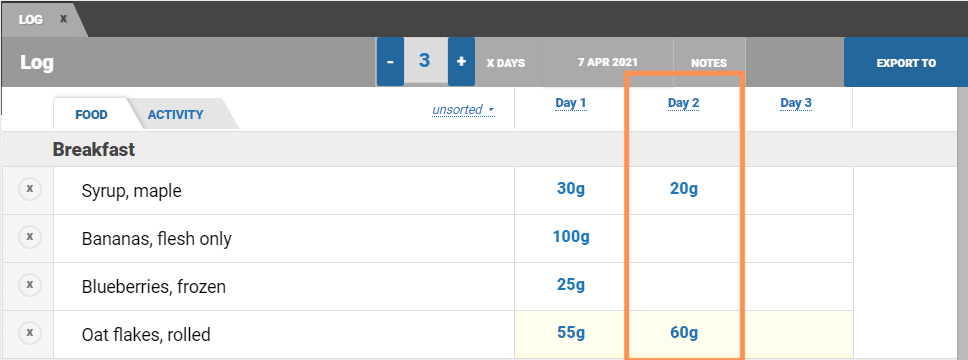
Task: Edit Syrup maple Day 1 amount 30g
Action: [571, 189]
